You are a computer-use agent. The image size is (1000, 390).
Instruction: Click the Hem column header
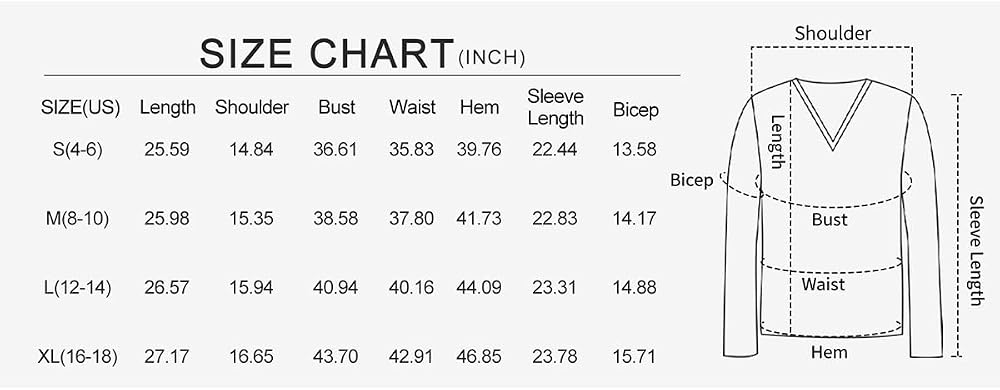[x=480, y=108]
